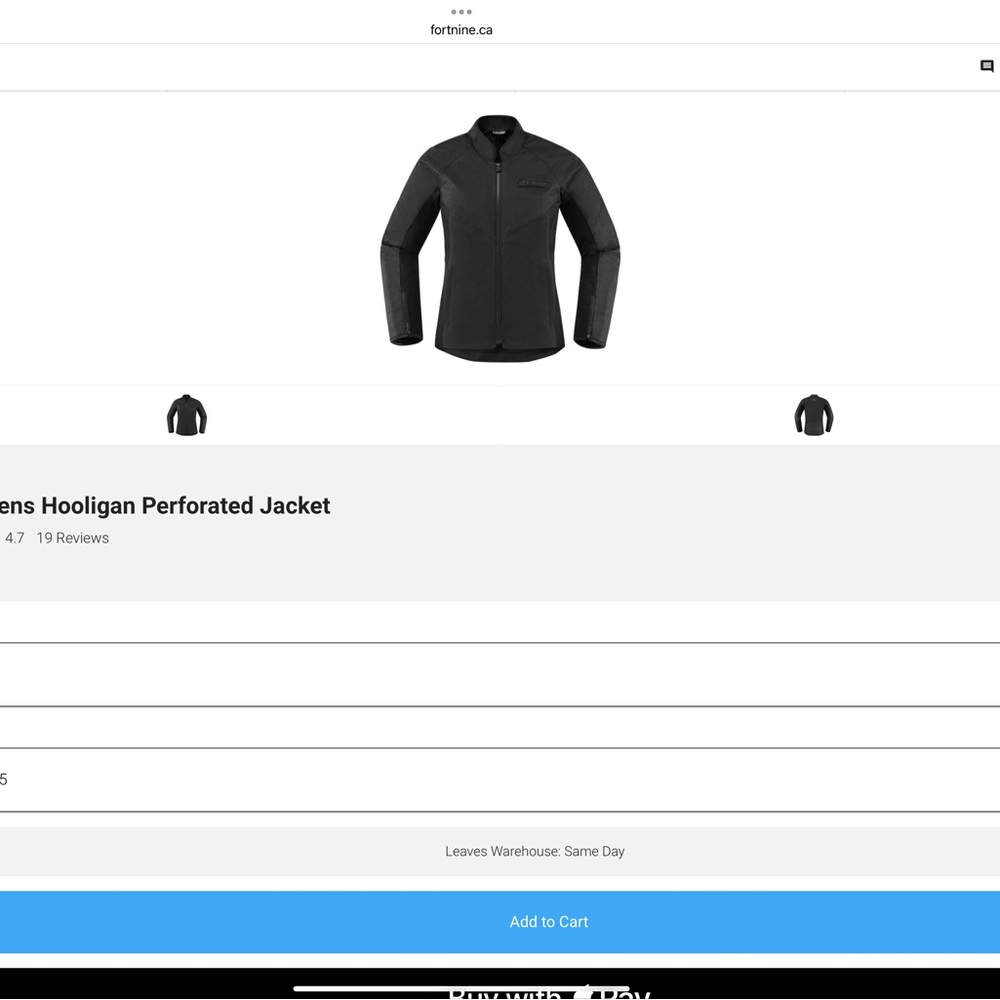Click the 4.7 rating value
The image size is (1000, 1000).
point(15,538)
